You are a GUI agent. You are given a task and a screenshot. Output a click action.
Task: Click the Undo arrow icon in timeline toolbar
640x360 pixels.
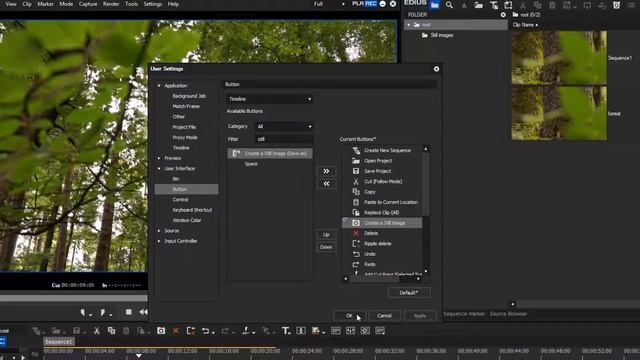pyautogui.click(x=206, y=331)
